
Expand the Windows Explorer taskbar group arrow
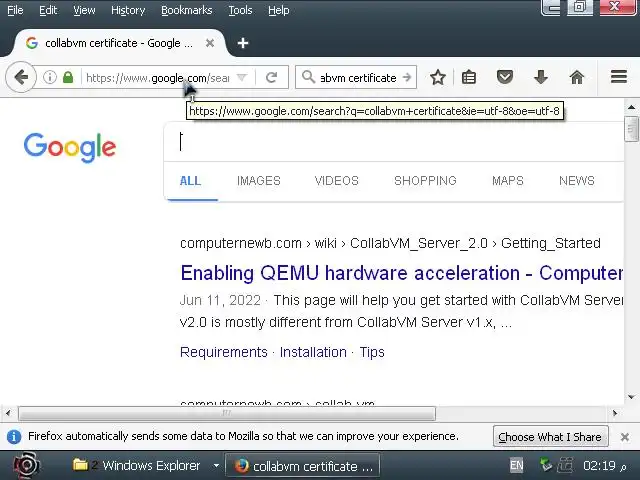coord(216,465)
